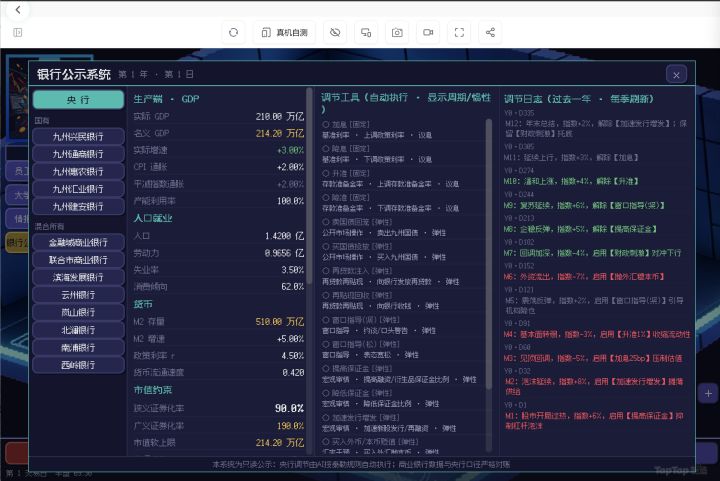Take a screenshot with camera icon
The height and width of the screenshot is (481, 720).
(397, 33)
